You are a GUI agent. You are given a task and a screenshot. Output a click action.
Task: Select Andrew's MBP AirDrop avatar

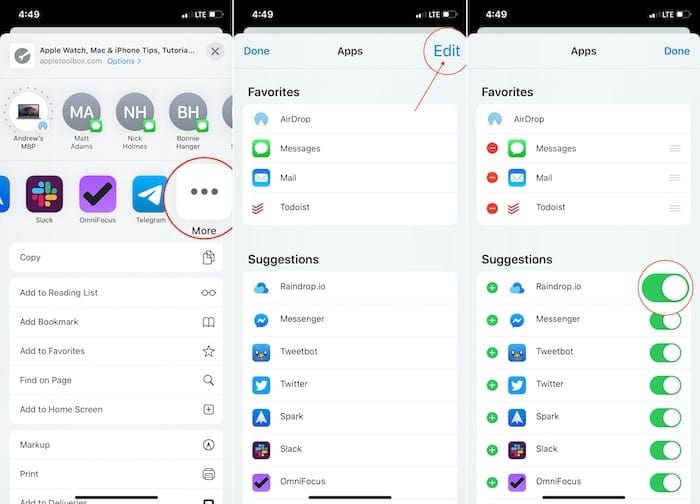(x=28, y=112)
